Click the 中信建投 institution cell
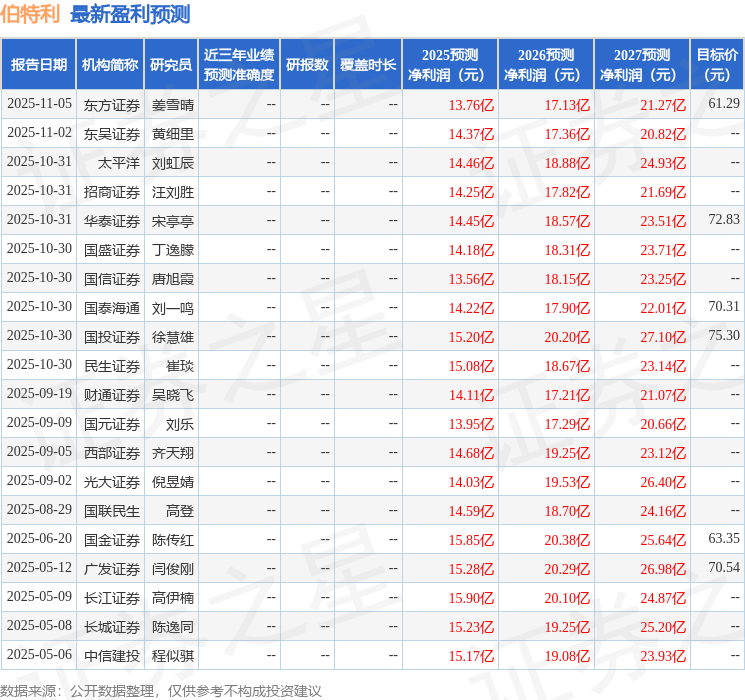Viewport: 745px width, 700px height. pos(112,656)
